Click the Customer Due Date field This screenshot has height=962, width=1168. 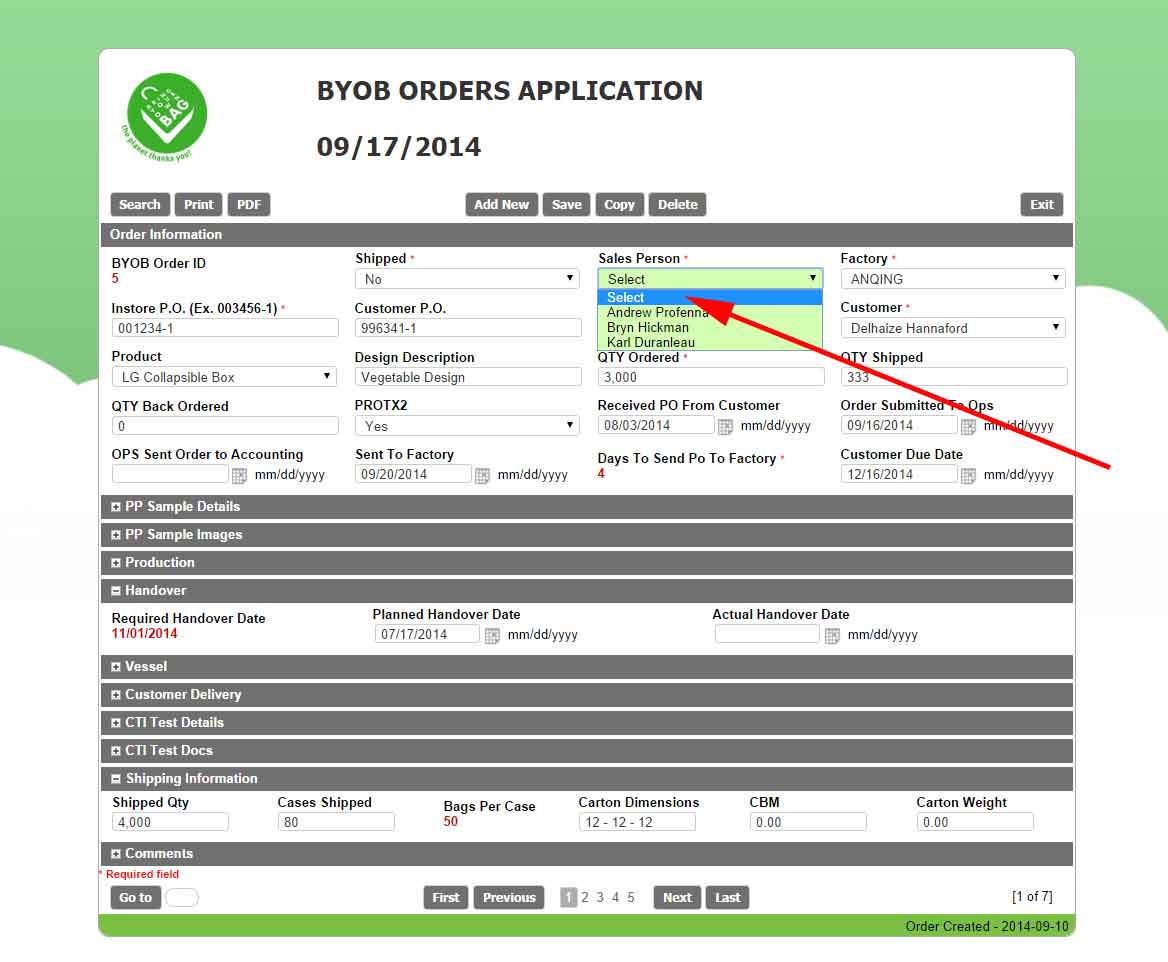[899, 475]
